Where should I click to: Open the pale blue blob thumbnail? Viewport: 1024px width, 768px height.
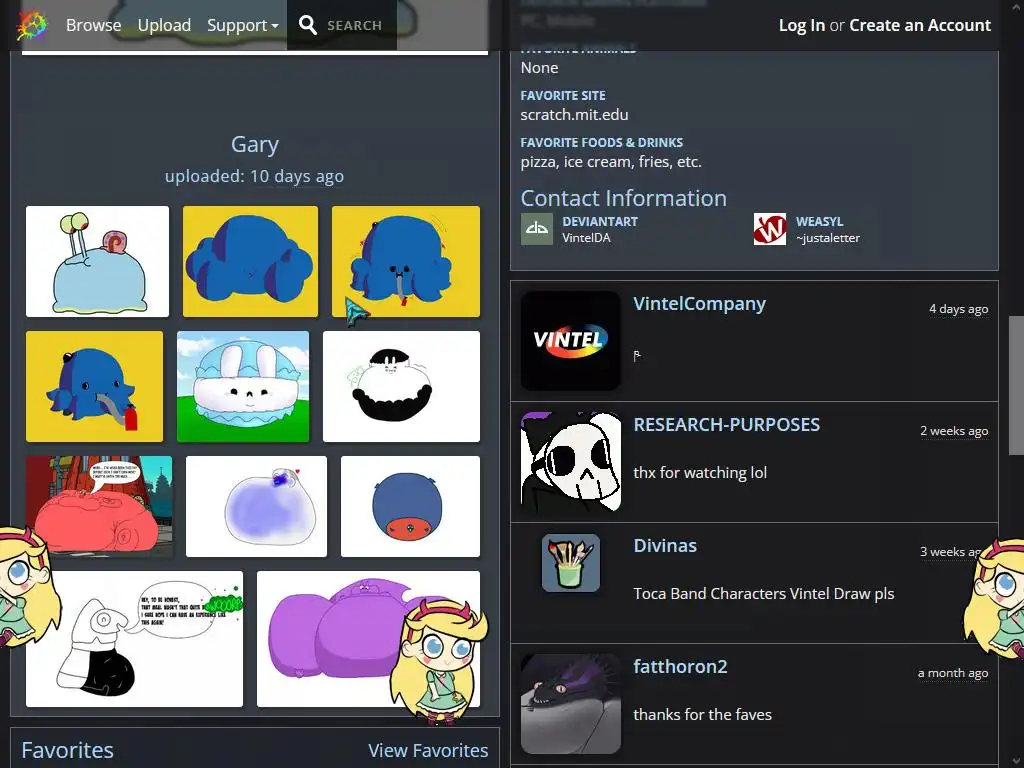coord(256,506)
